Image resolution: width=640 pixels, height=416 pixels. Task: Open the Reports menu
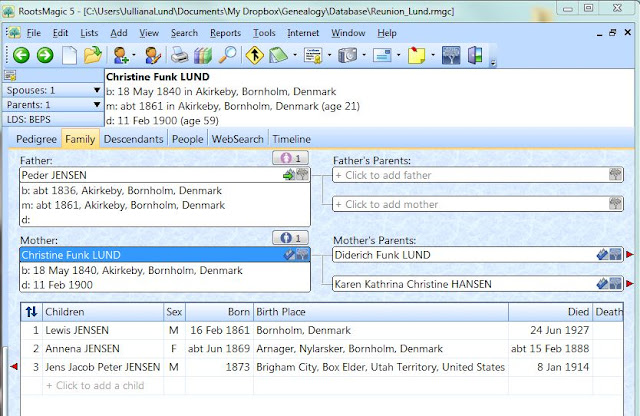[x=225, y=33]
